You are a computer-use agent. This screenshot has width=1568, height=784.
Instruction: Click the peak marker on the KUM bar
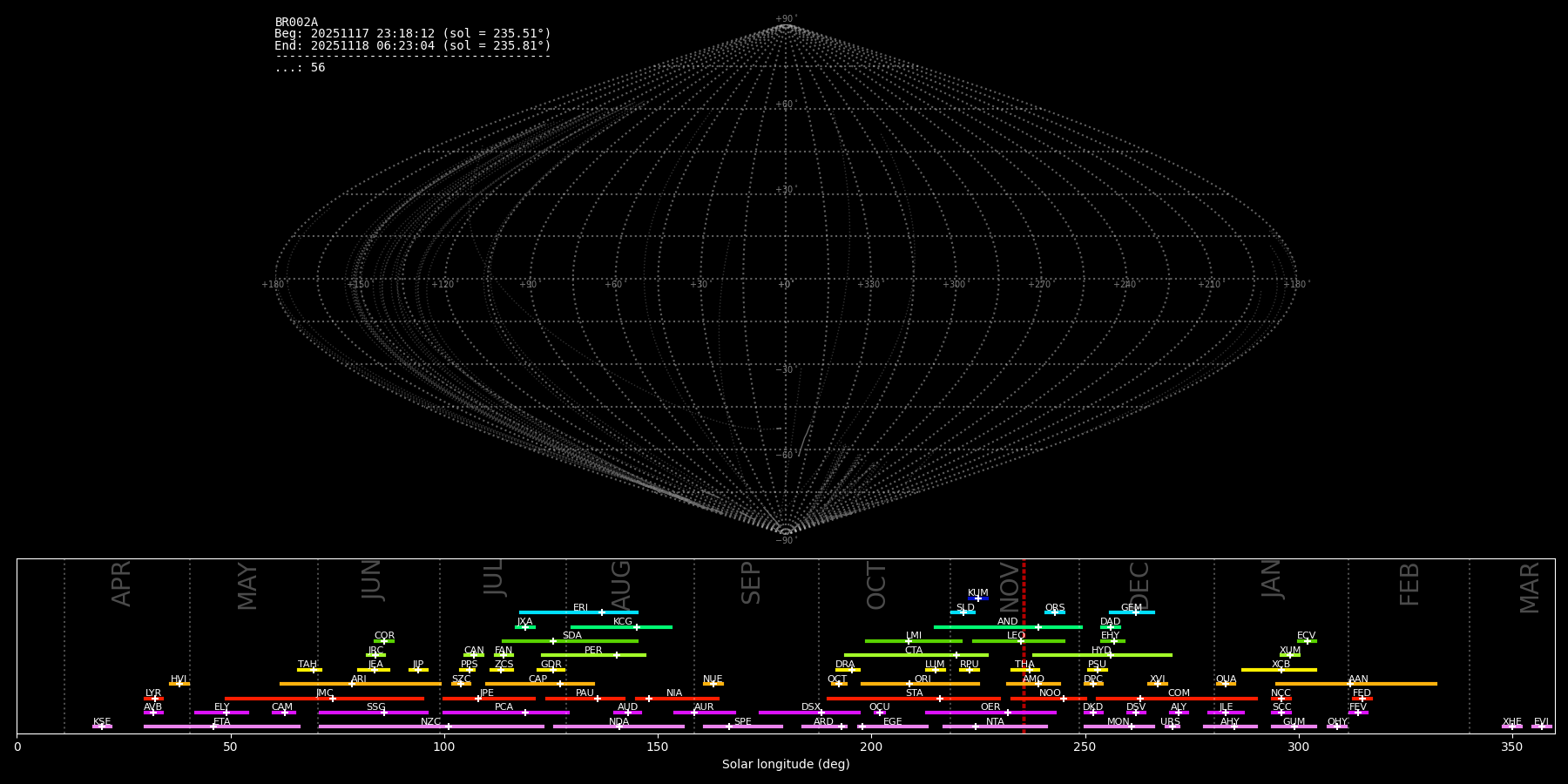click(977, 598)
